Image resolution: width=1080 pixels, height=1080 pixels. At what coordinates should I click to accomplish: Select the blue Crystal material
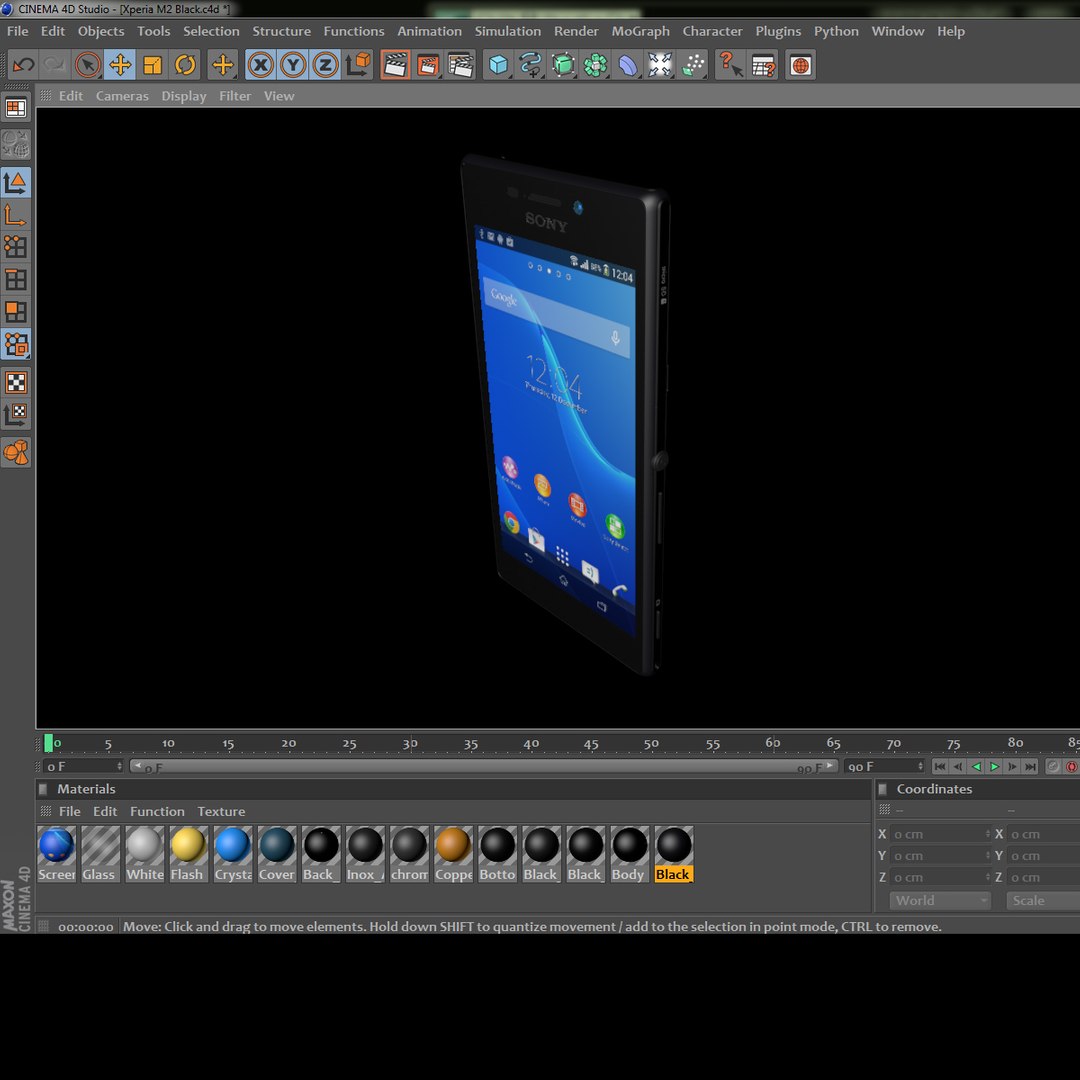(233, 854)
